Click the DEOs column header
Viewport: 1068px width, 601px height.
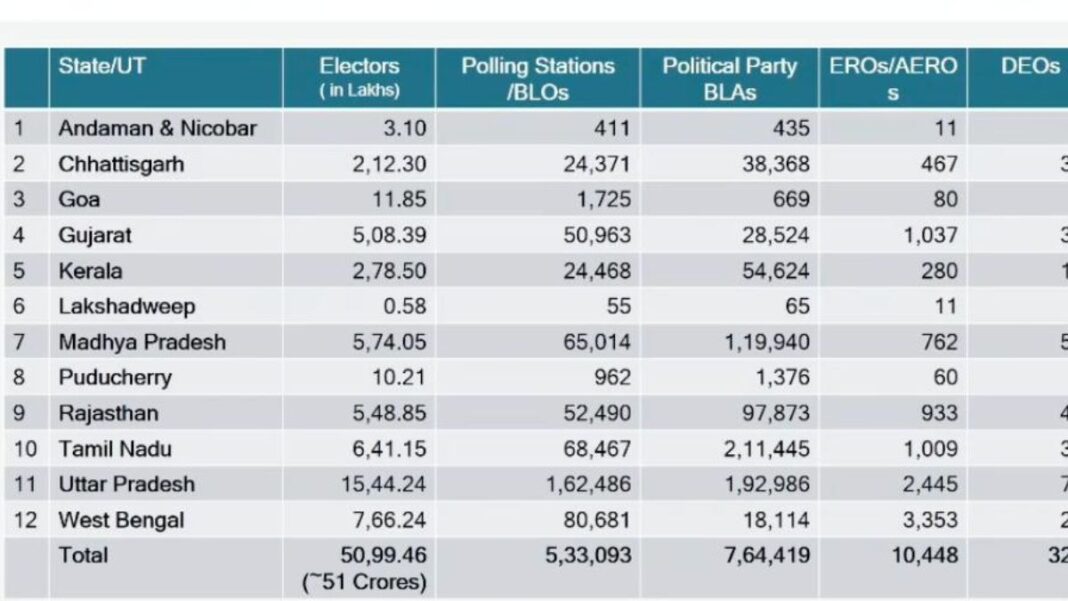click(x=1029, y=67)
